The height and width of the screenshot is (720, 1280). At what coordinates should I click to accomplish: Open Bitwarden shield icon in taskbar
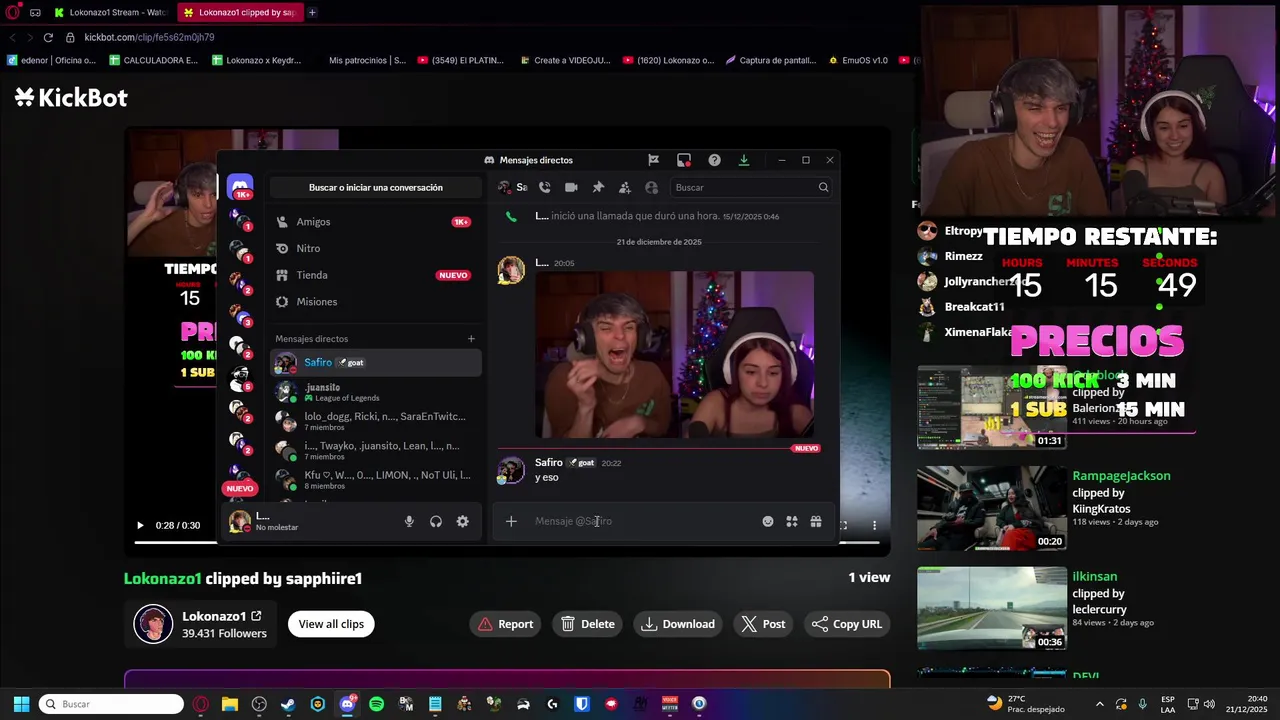tap(582, 704)
